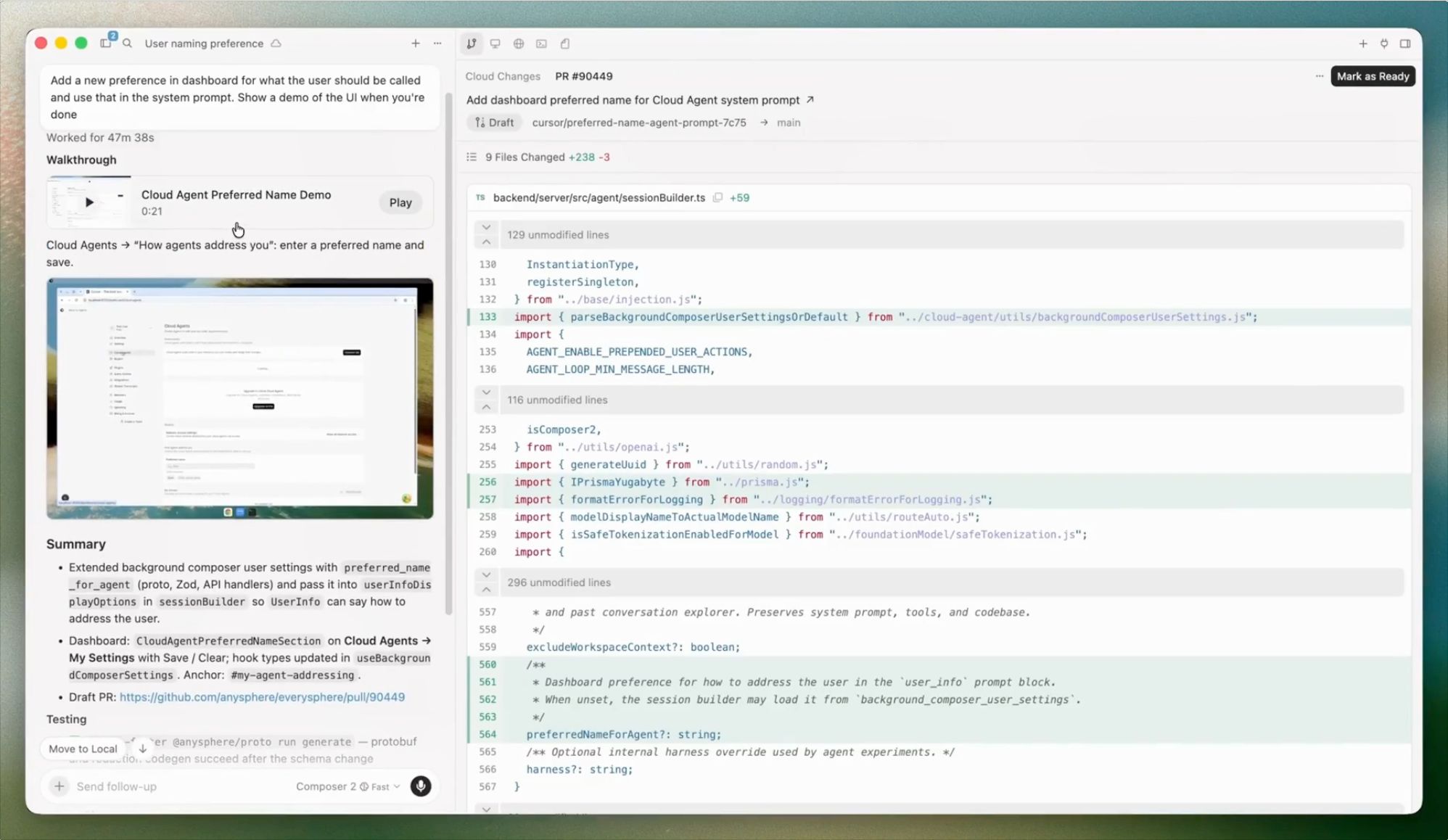The image size is (1448, 840).
Task: Click the search magnifier icon
Action: tap(127, 44)
